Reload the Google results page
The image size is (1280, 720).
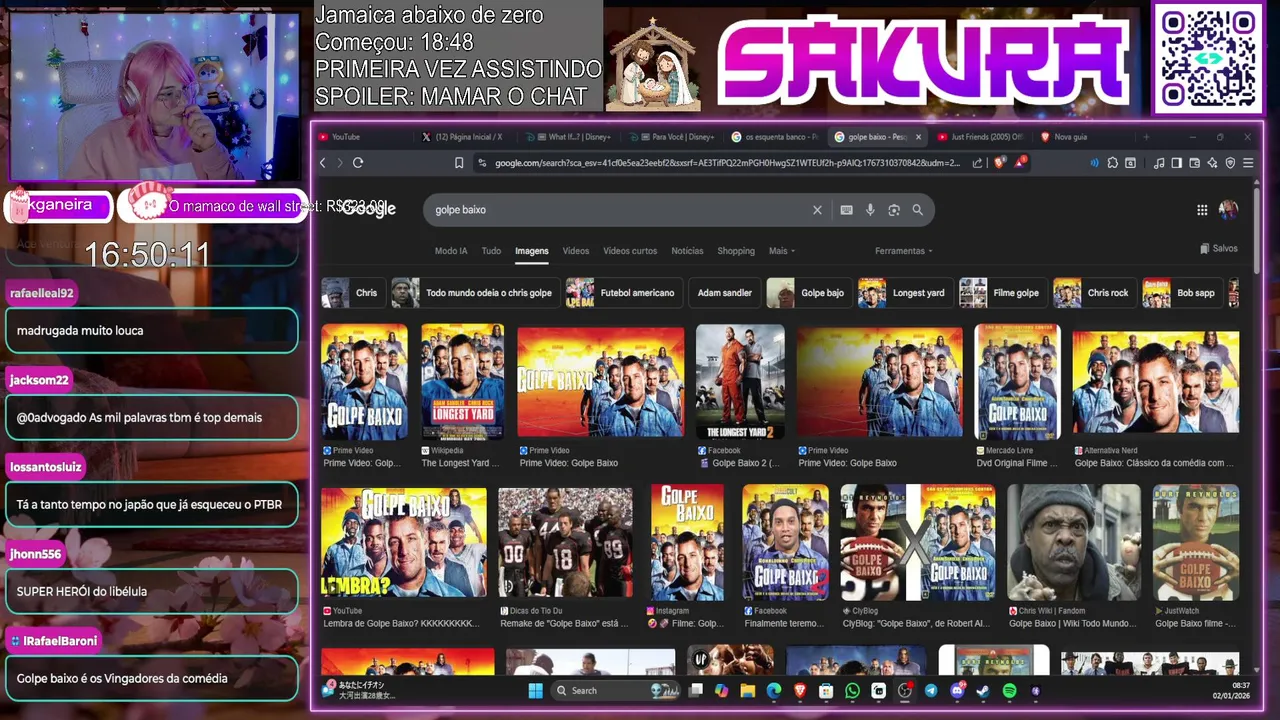click(x=358, y=163)
